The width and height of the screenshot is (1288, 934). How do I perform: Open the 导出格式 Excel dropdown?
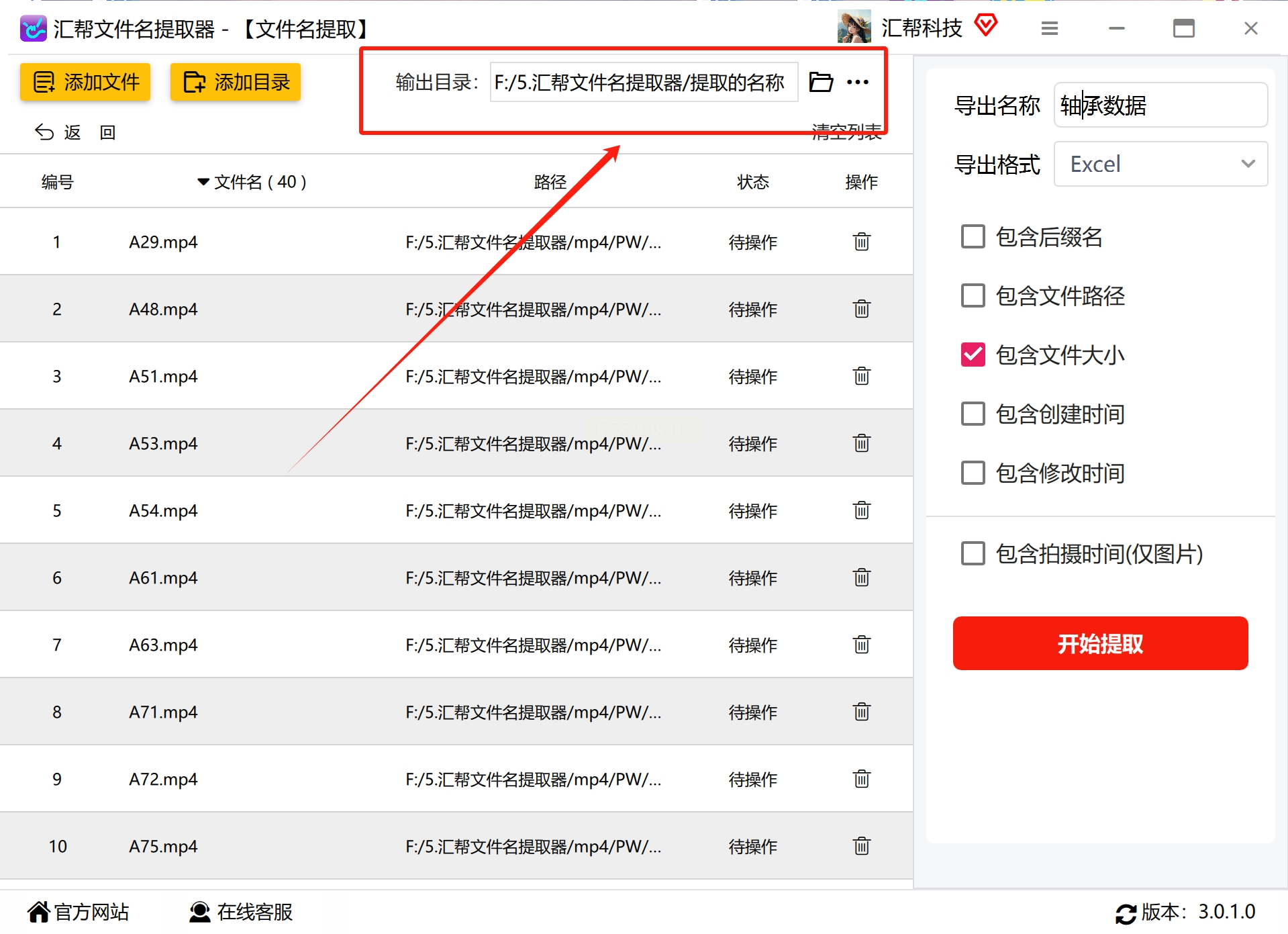click(1160, 164)
